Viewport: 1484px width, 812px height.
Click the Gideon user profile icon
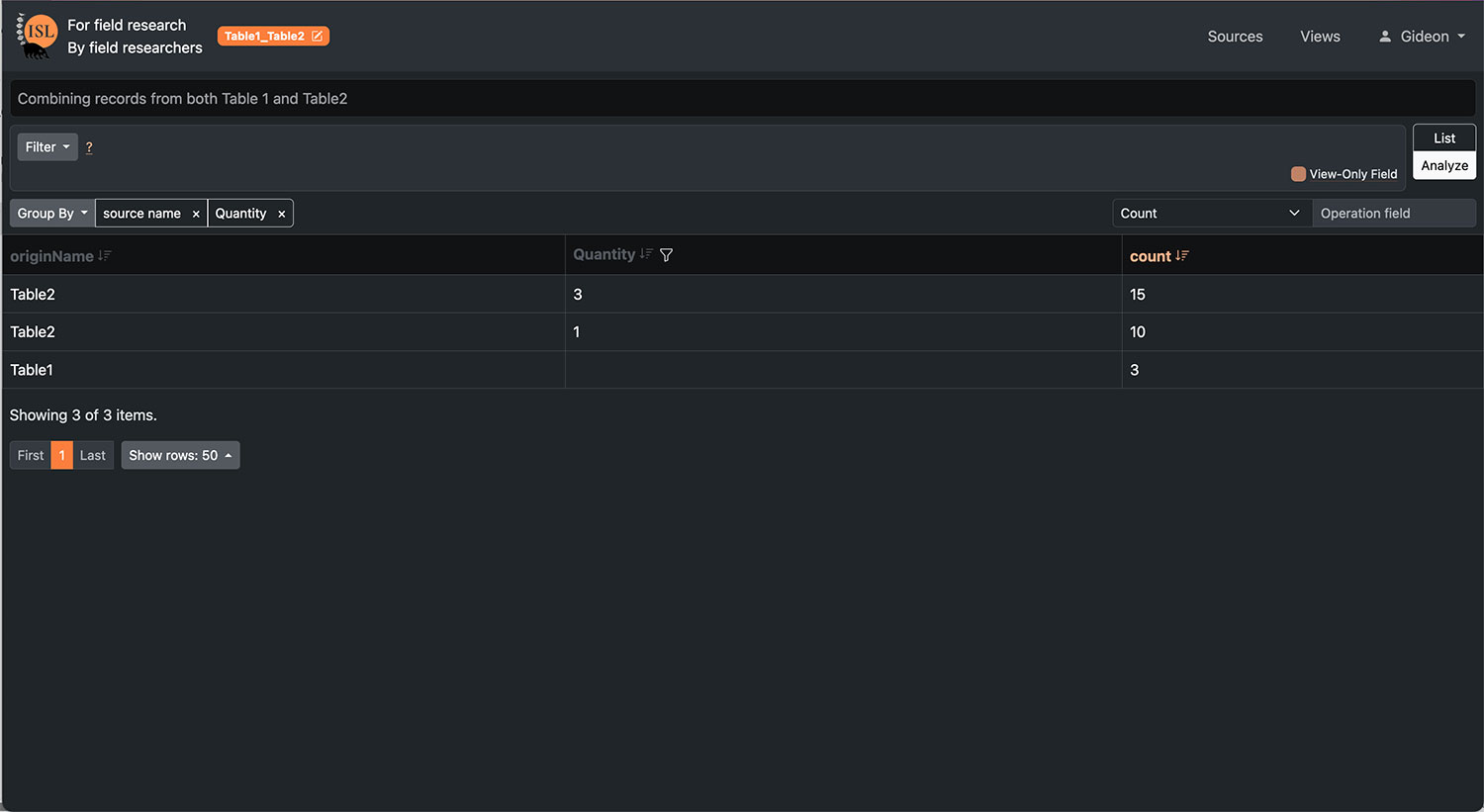(1385, 37)
